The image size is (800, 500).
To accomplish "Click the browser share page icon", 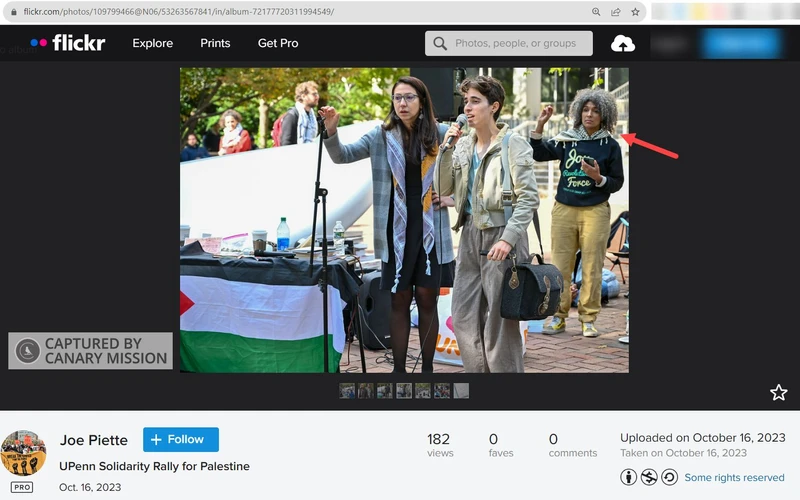I will coord(616,12).
